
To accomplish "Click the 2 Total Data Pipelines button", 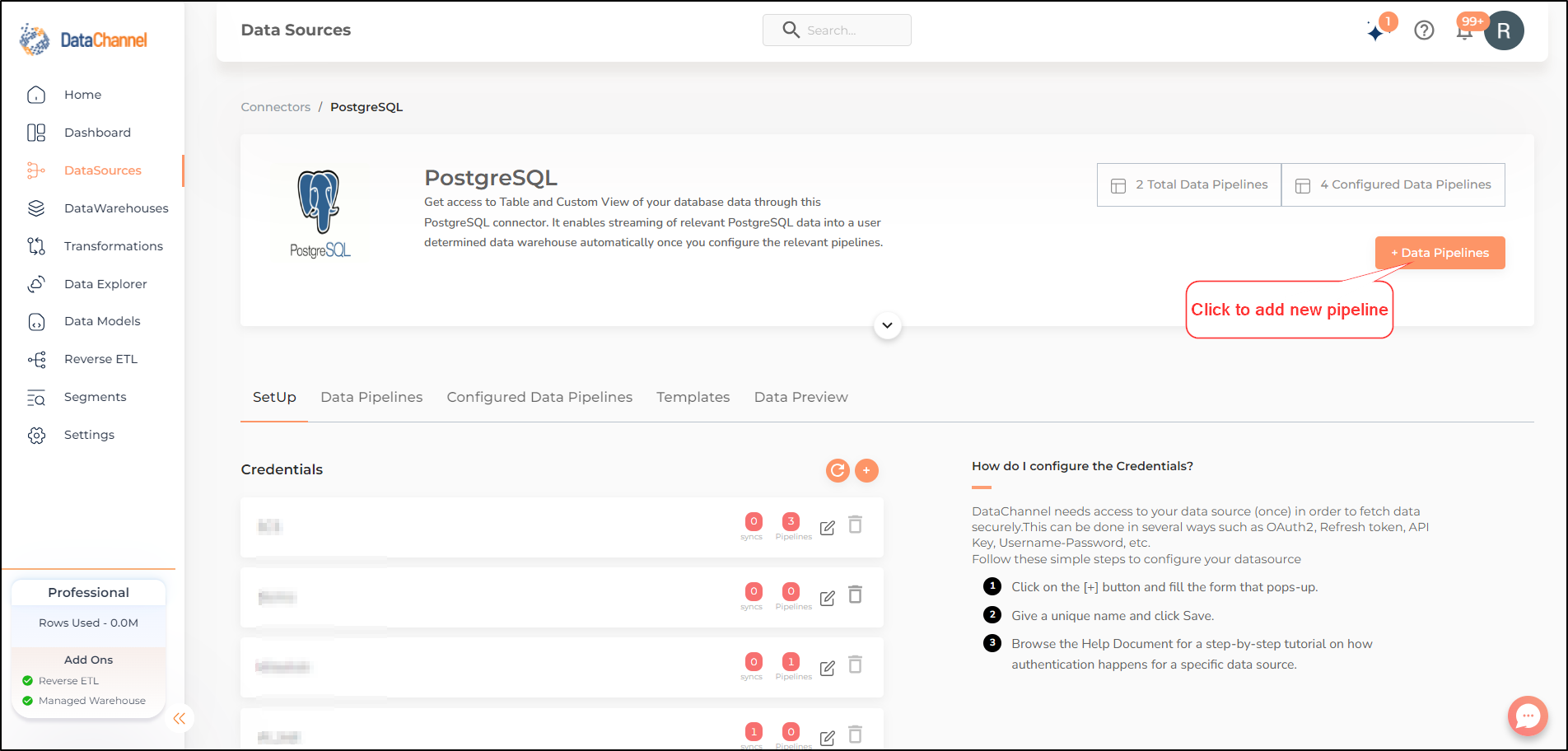I will click(1189, 184).
